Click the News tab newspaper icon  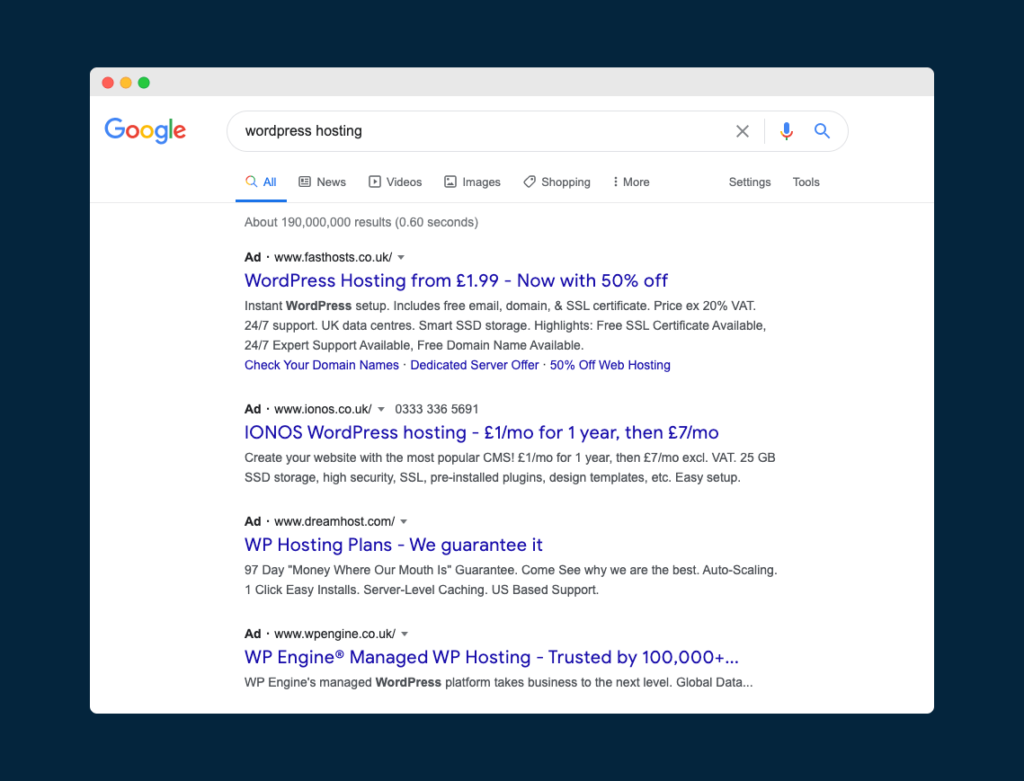[304, 182]
